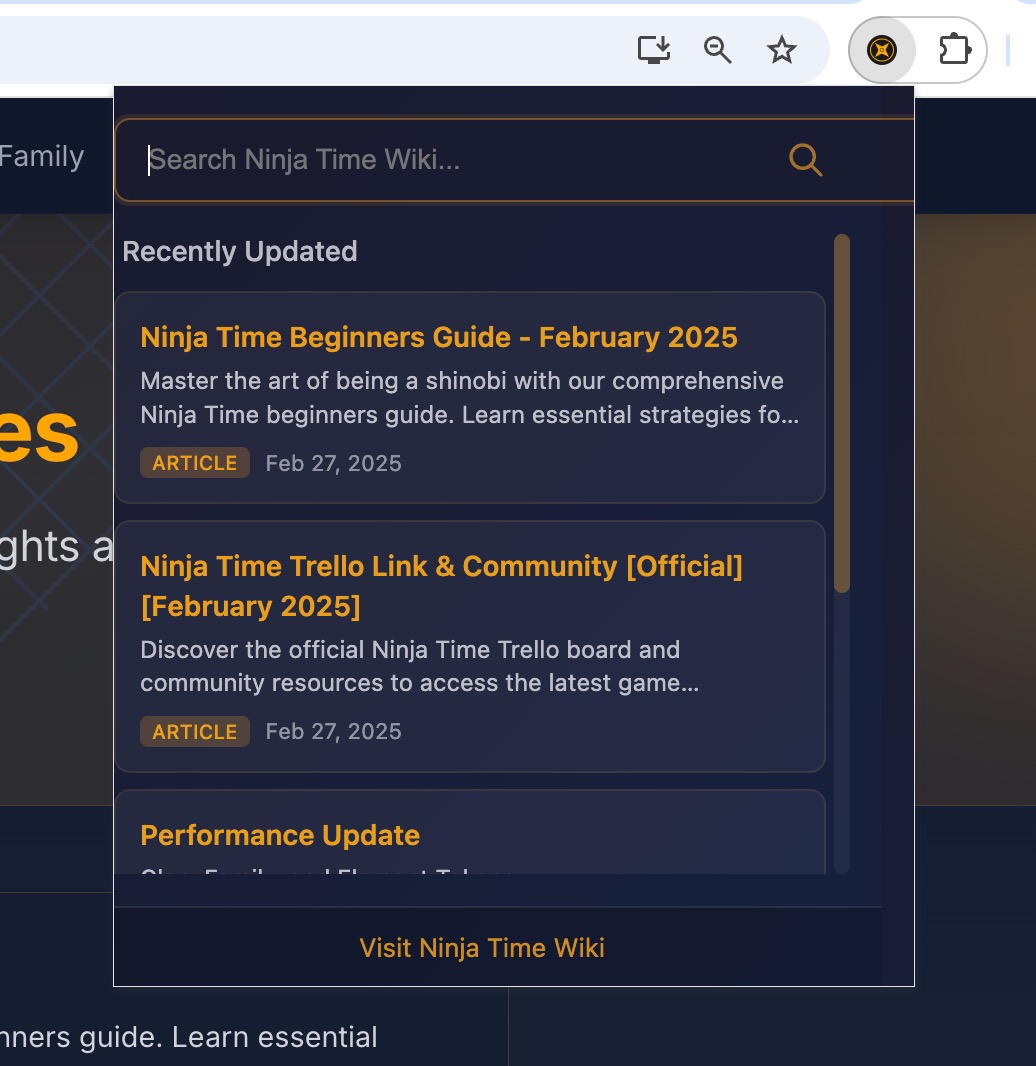The image size is (1036, 1066).
Task: Click the popup's vertical scrollbar thumb
Action: [842, 410]
